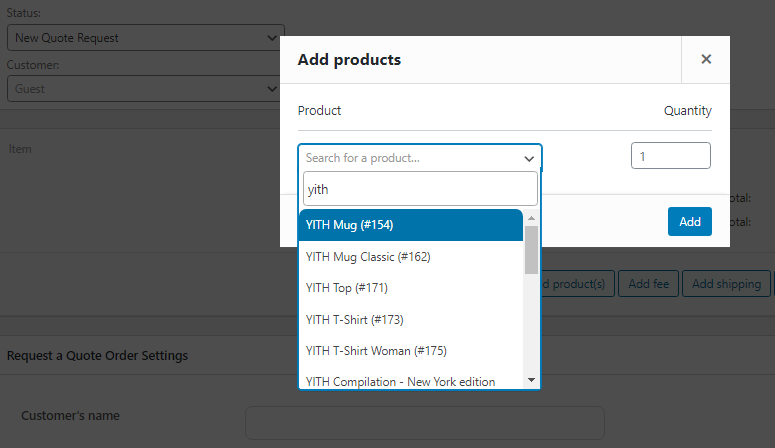Click the Add product(s) button behind dialog
775x448 pixels.
(x=577, y=284)
